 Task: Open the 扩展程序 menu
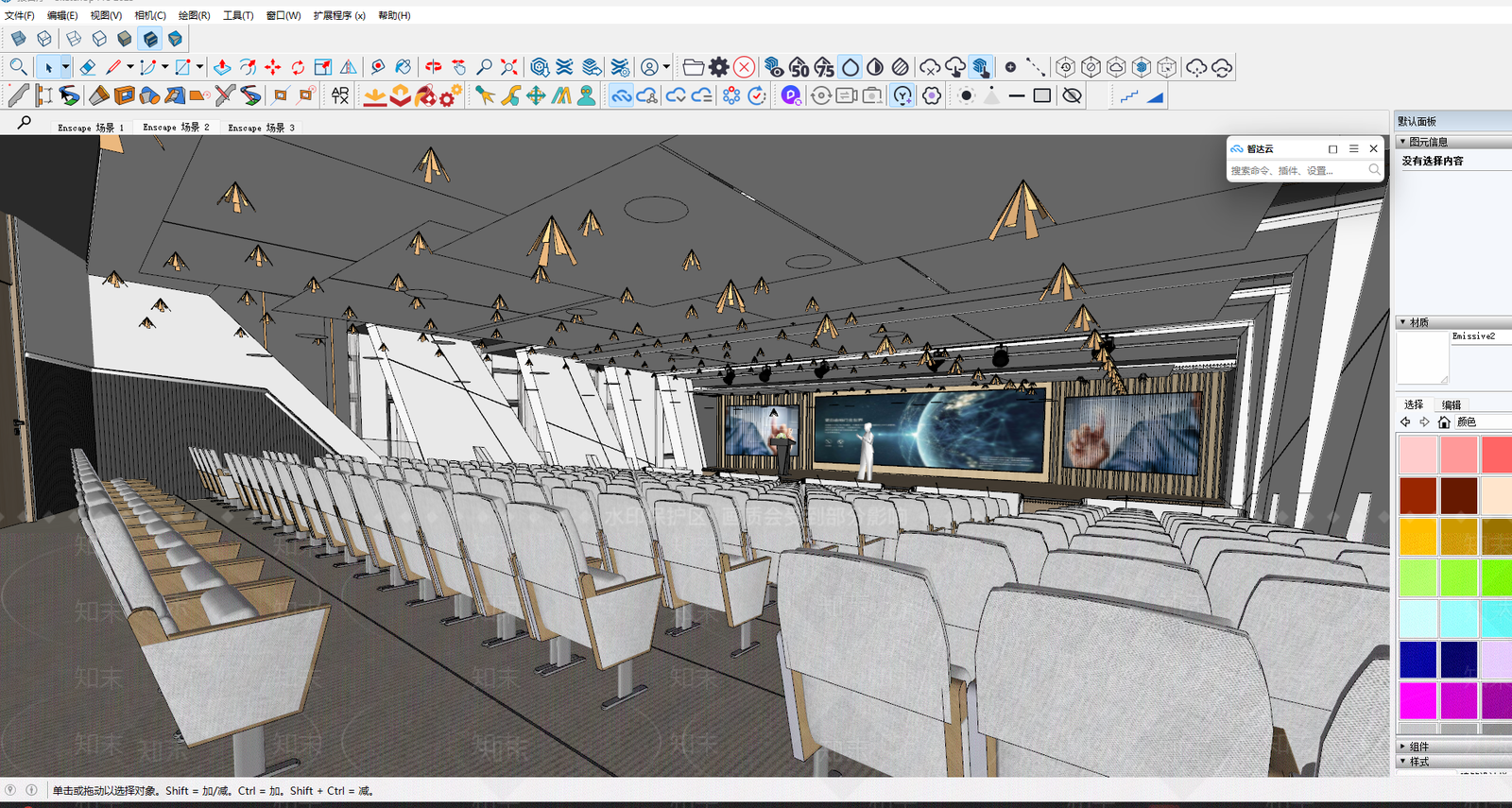339,15
